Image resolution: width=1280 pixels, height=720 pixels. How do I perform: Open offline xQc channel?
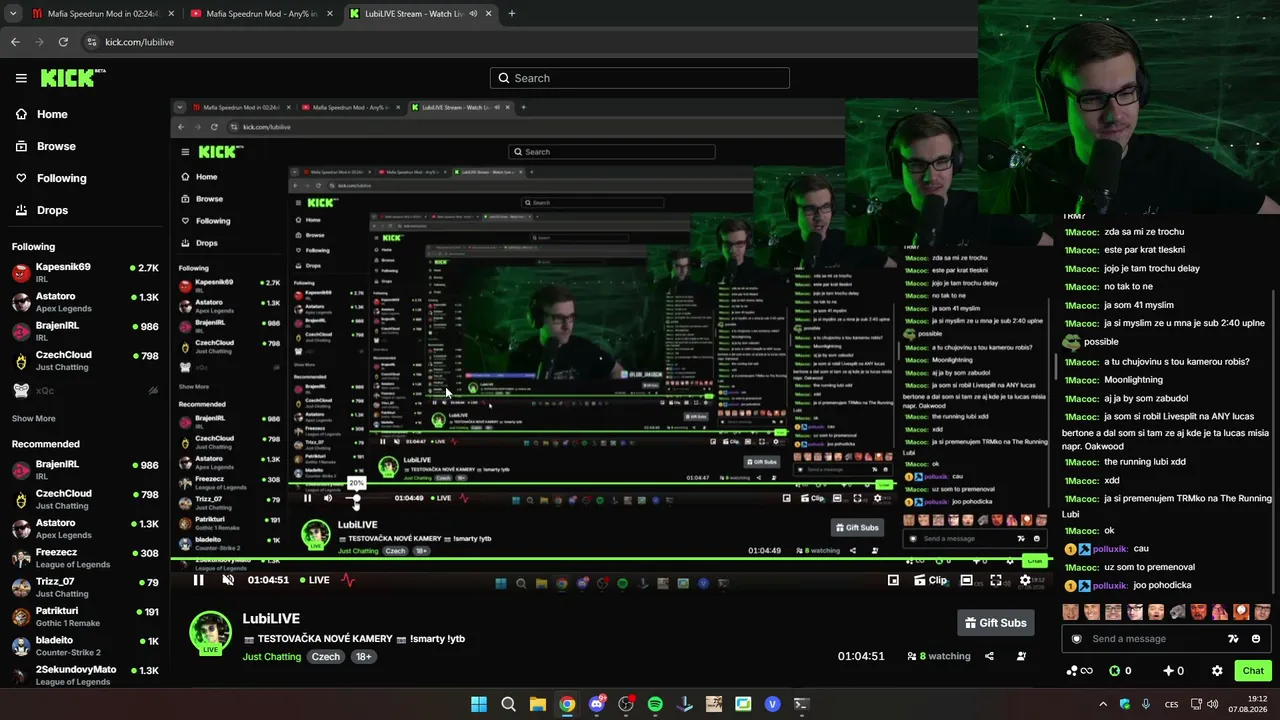85,390
